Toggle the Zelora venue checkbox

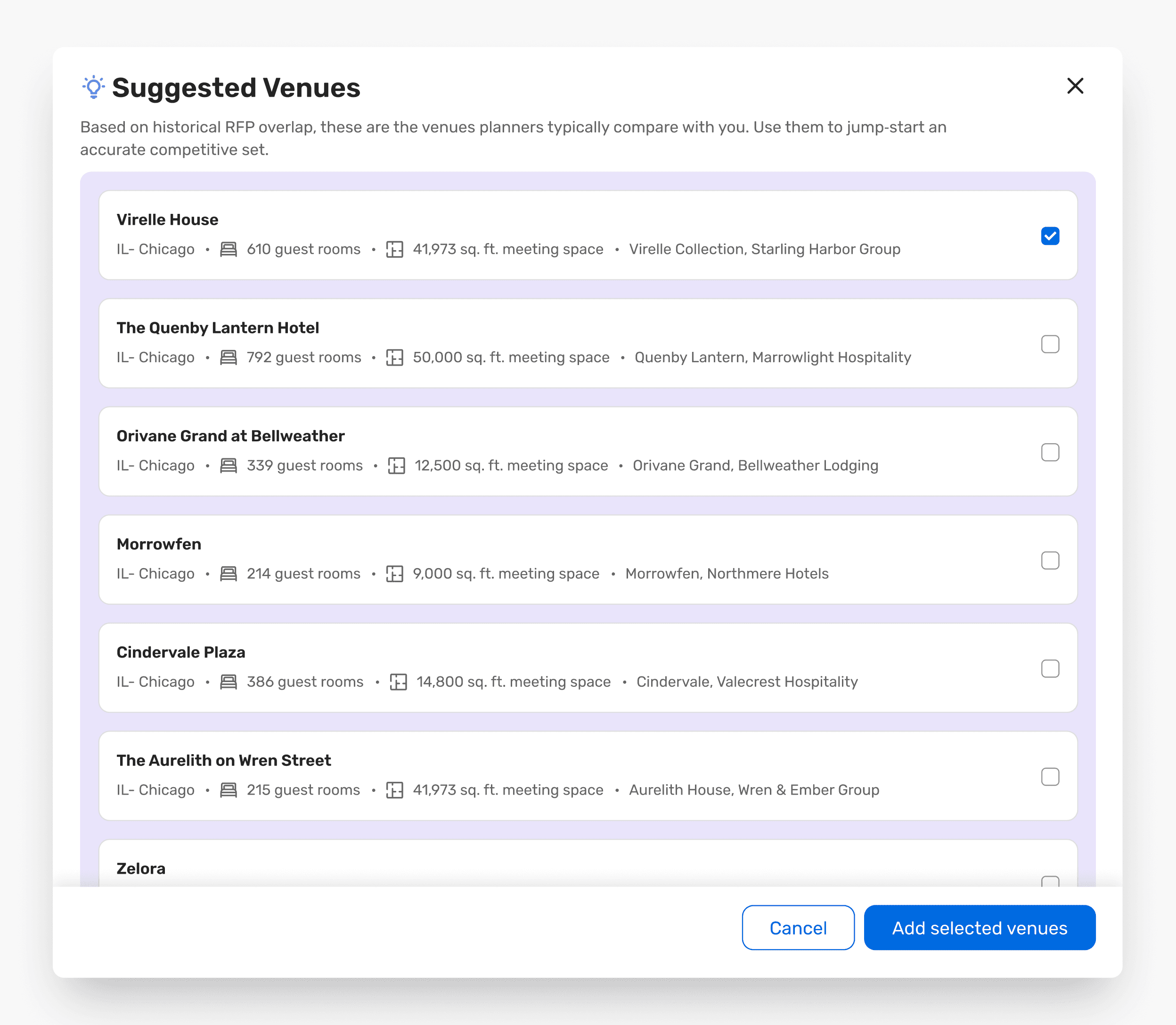(1050, 881)
